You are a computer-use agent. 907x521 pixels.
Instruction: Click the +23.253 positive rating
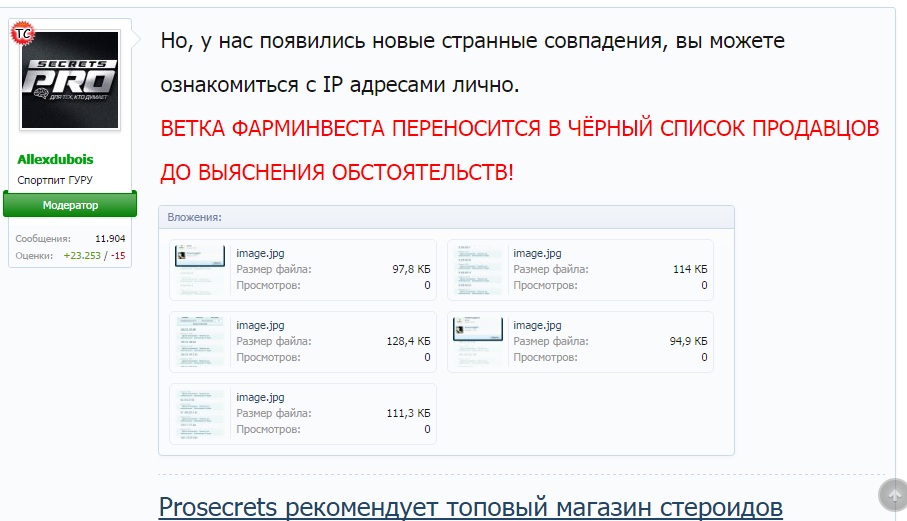[x=82, y=255]
